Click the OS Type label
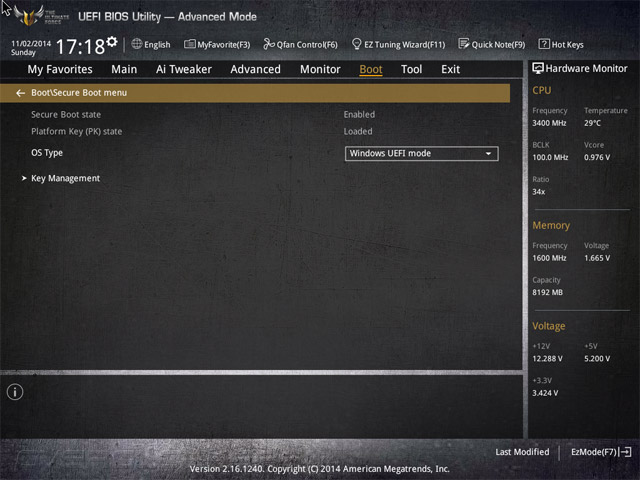The image size is (640, 480). (x=47, y=153)
